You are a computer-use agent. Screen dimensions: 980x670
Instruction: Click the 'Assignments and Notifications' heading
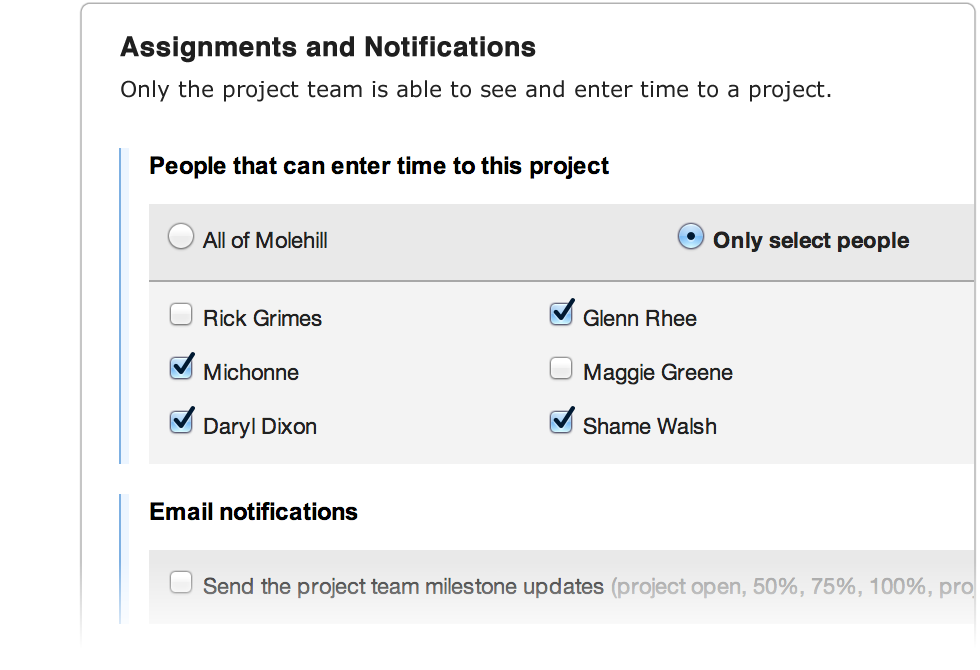pyautogui.click(x=328, y=47)
